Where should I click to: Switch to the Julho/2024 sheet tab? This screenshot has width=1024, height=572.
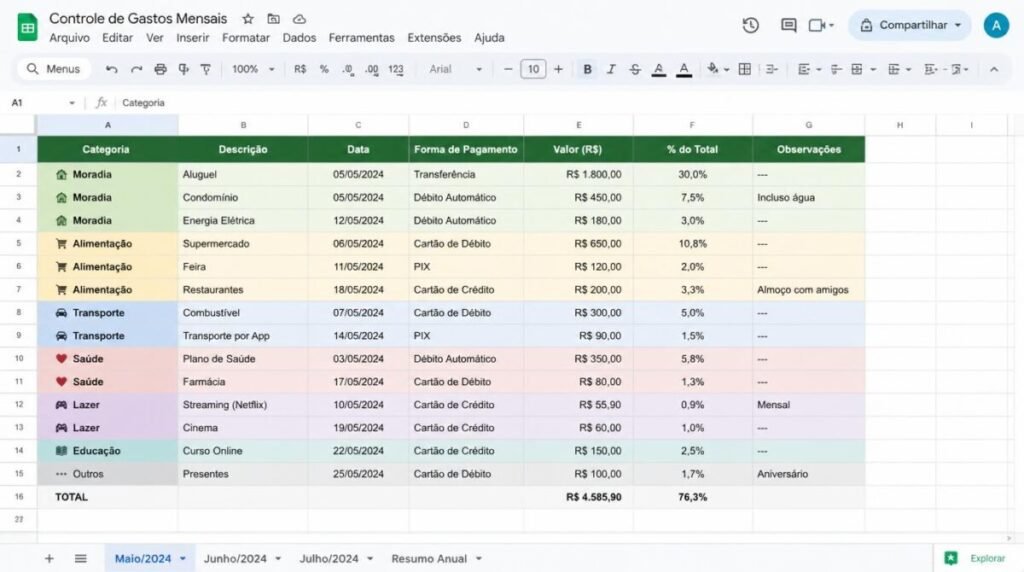coord(329,559)
